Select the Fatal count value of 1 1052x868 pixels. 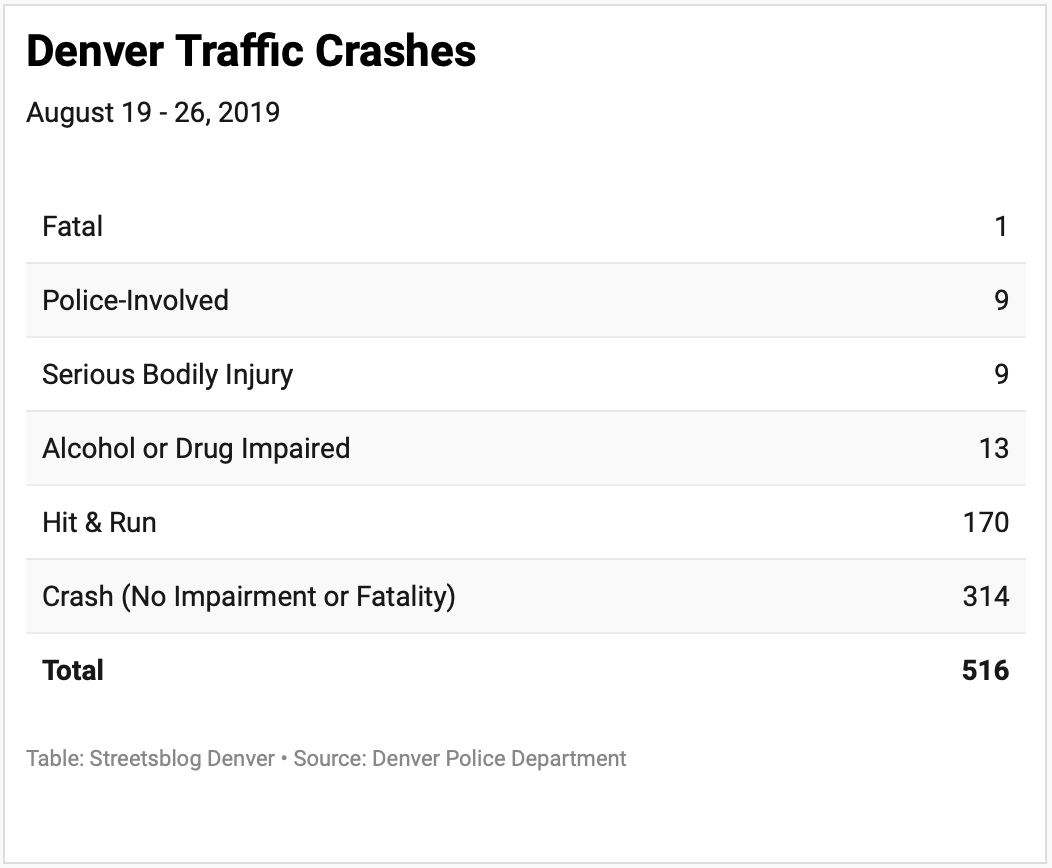tap(1001, 226)
